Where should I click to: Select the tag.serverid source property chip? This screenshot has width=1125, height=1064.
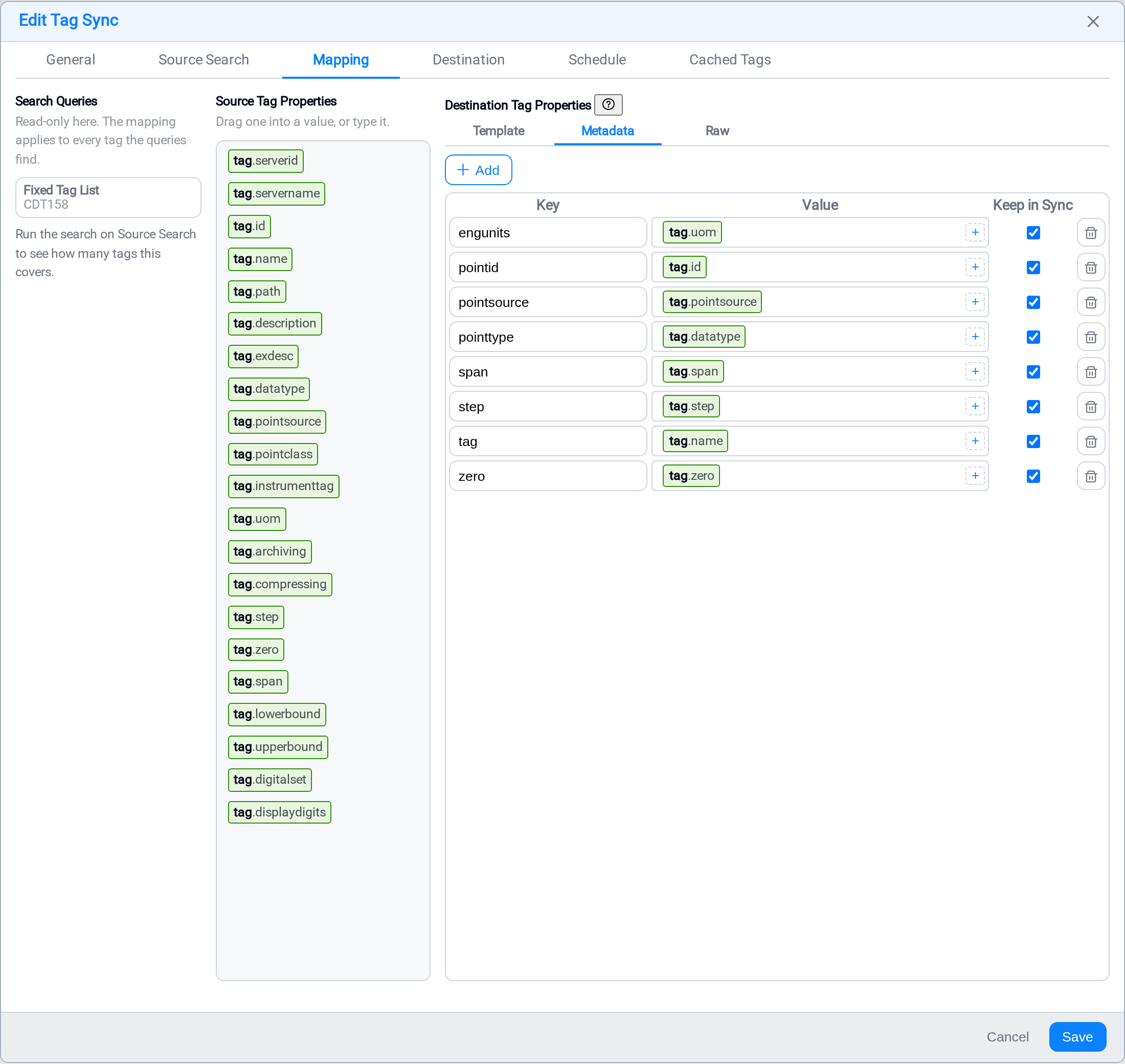click(265, 161)
